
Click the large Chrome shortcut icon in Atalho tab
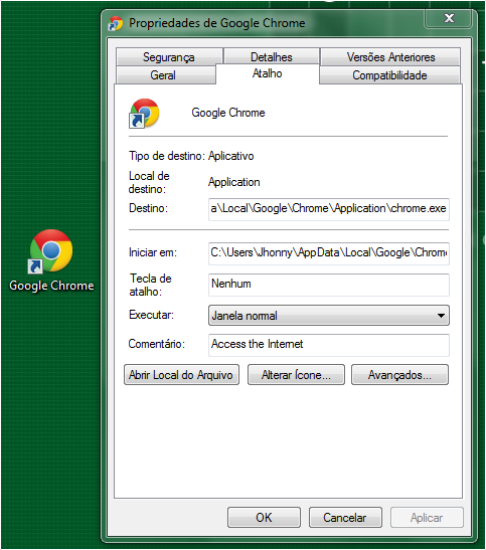(144, 113)
